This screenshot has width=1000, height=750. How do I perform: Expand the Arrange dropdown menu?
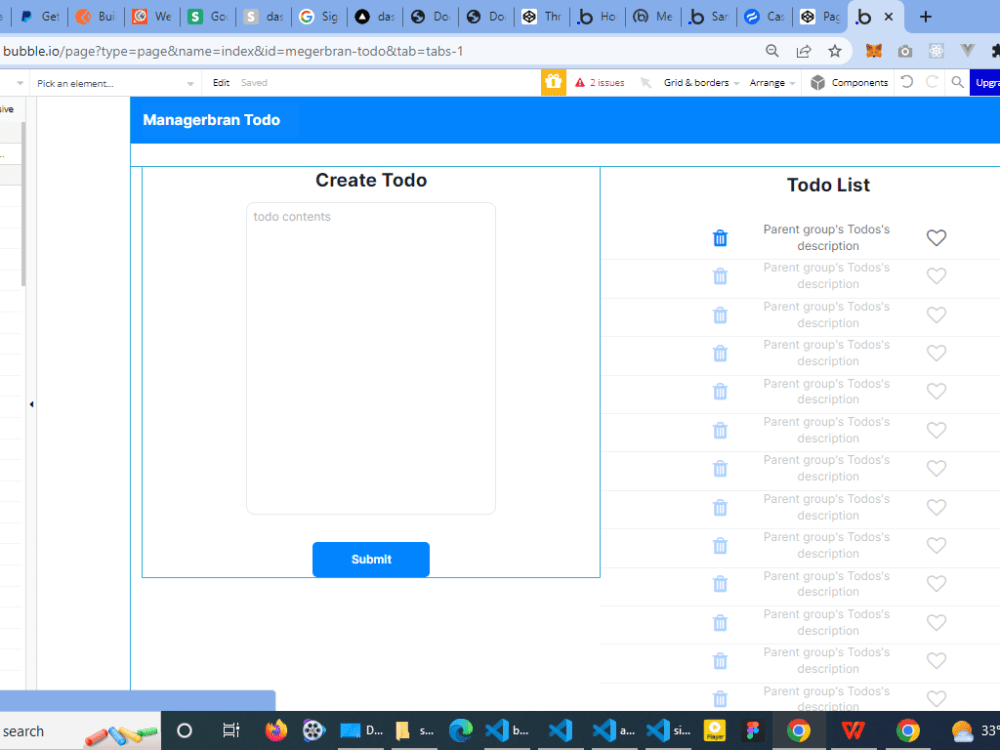(772, 83)
